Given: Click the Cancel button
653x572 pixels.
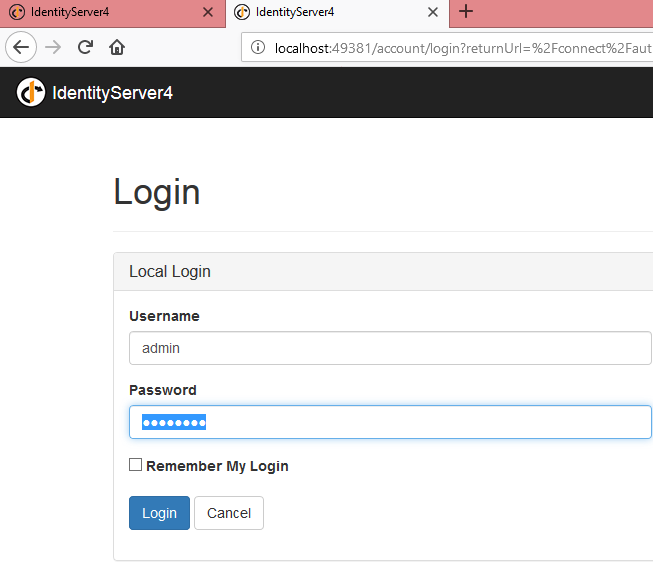Looking at the screenshot, I should (x=229, y=513).
